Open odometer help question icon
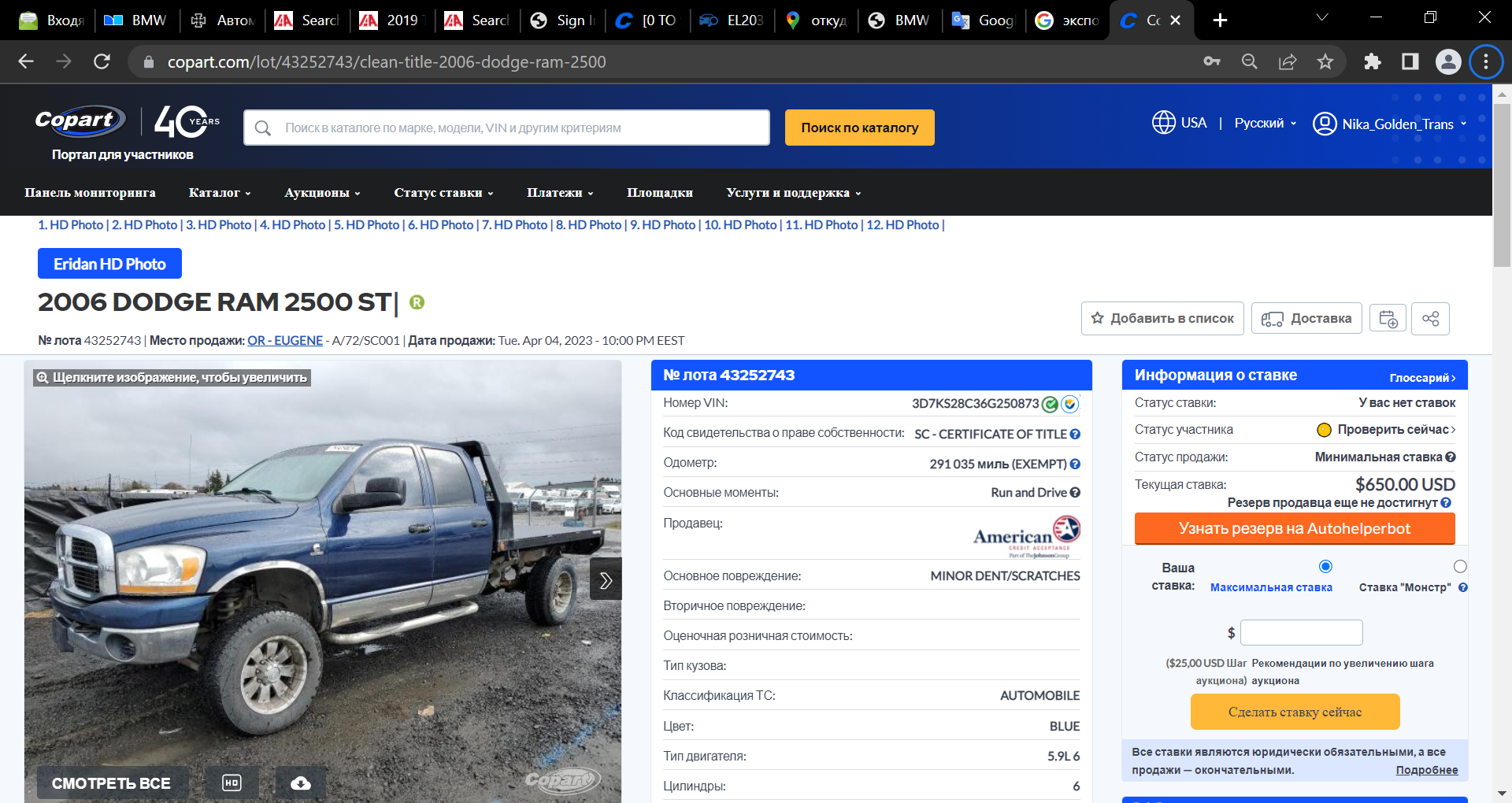 point(1075,464)
